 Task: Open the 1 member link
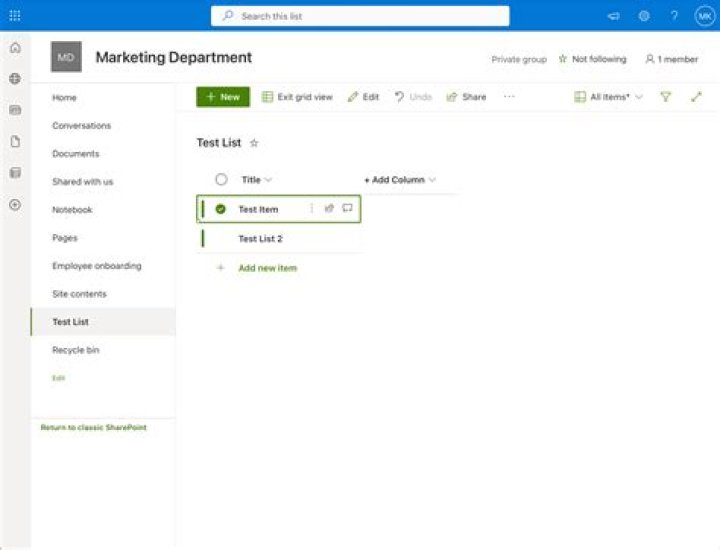coord(671,59)
